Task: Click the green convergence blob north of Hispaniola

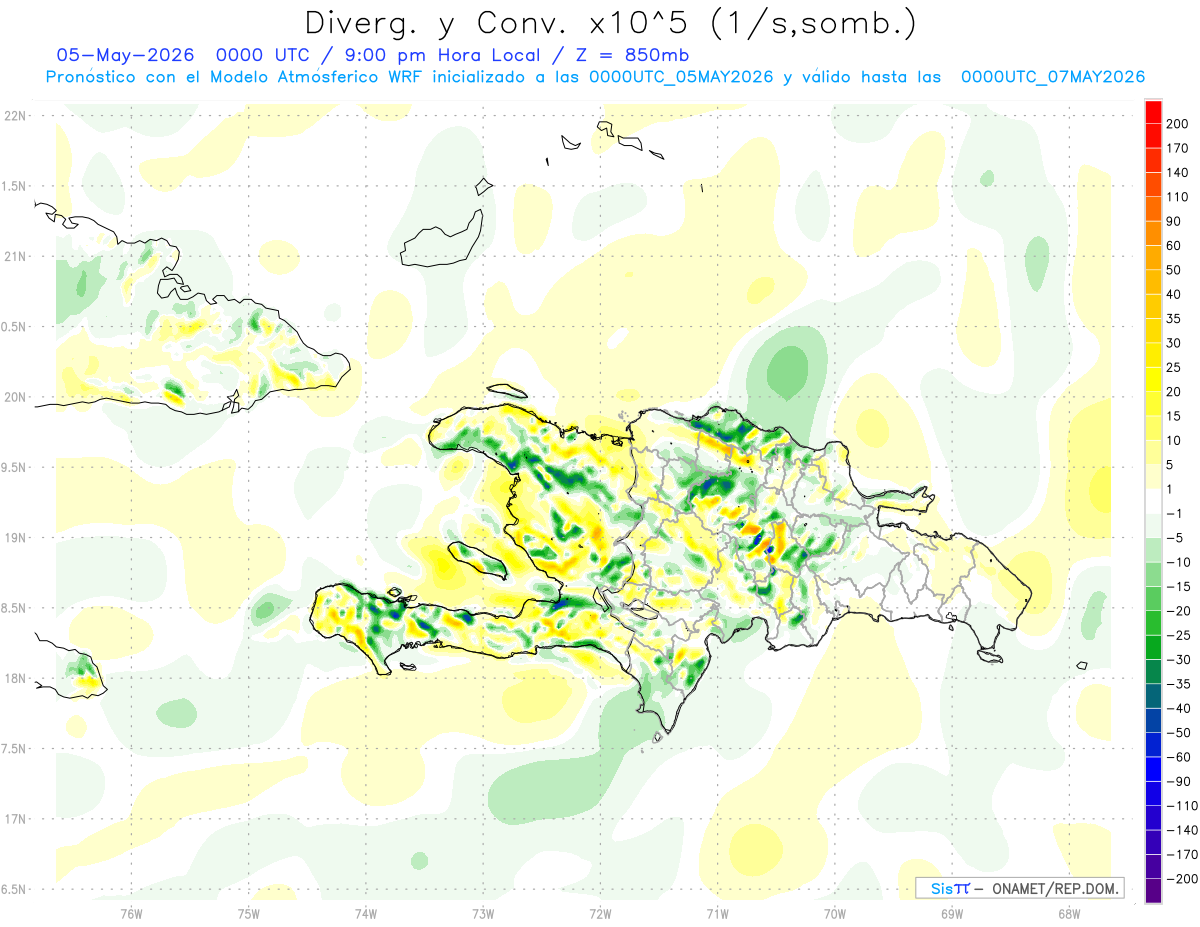Action: coord(788,368)
